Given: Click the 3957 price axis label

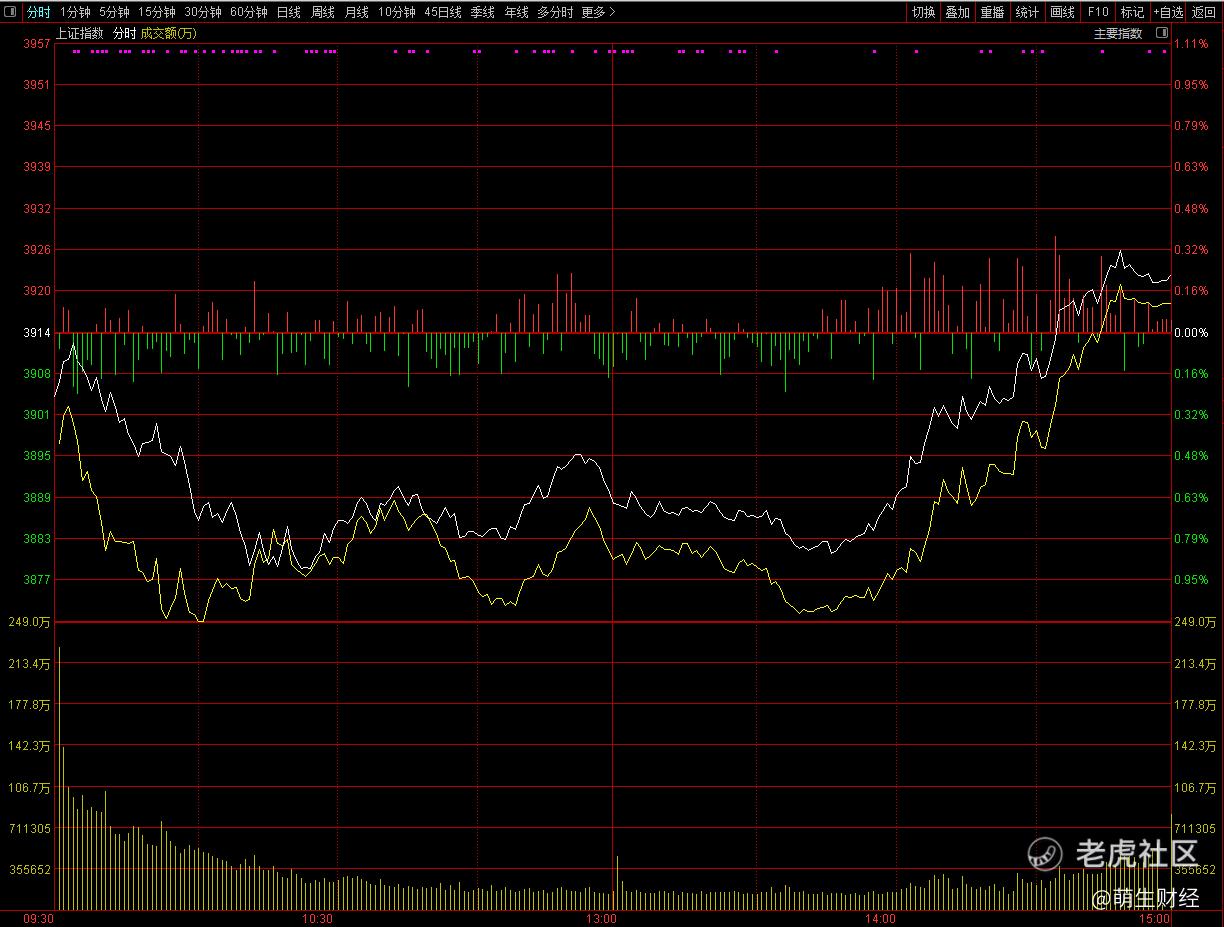Looking at the screenshot, I should point(38,44).
